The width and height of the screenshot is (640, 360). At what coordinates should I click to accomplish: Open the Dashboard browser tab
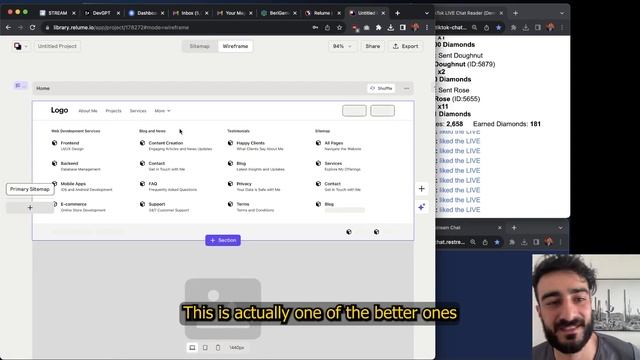pyautogui.click(x=146, y=13)
